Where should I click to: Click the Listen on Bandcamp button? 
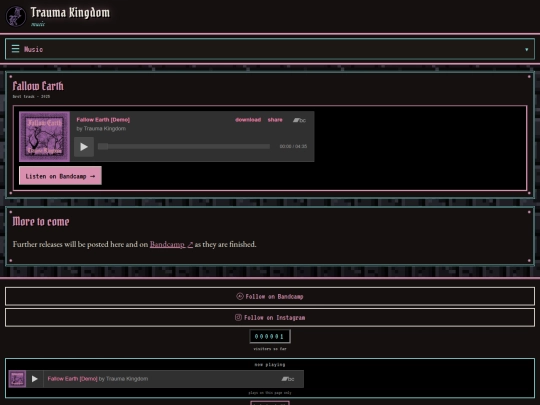(x=60, y=176)
